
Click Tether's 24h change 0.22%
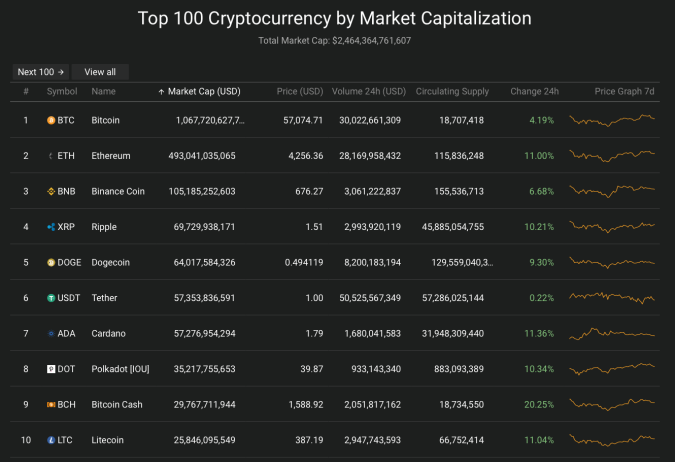click(x=542, y=298)
